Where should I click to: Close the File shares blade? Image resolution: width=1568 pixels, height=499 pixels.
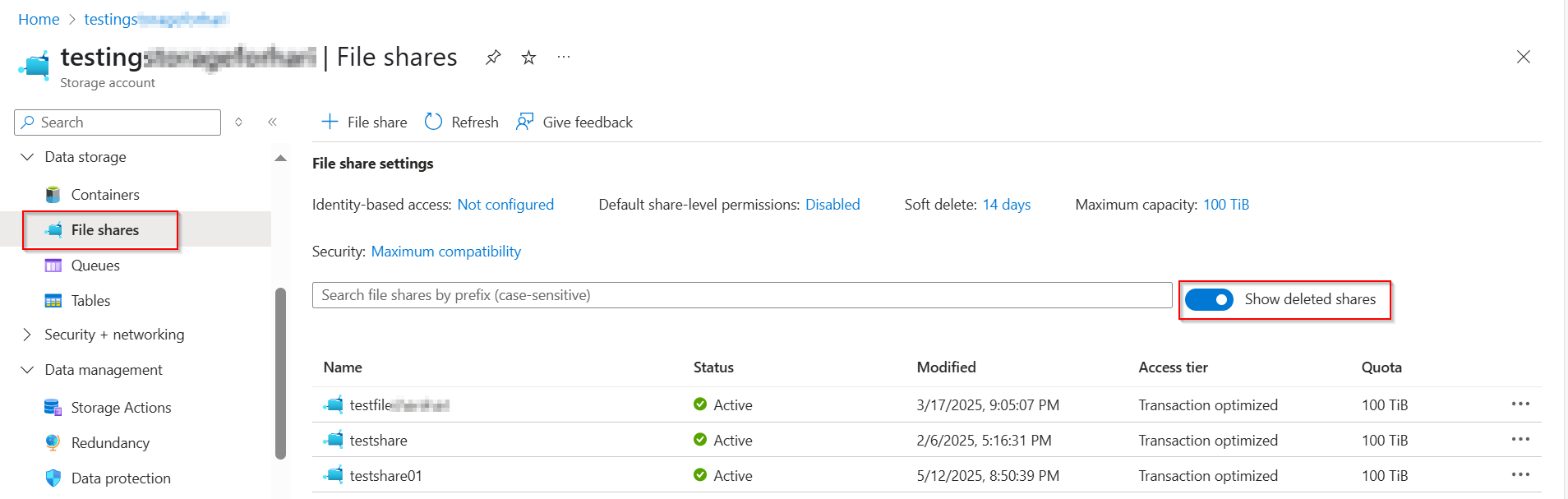pos(1523,57)
